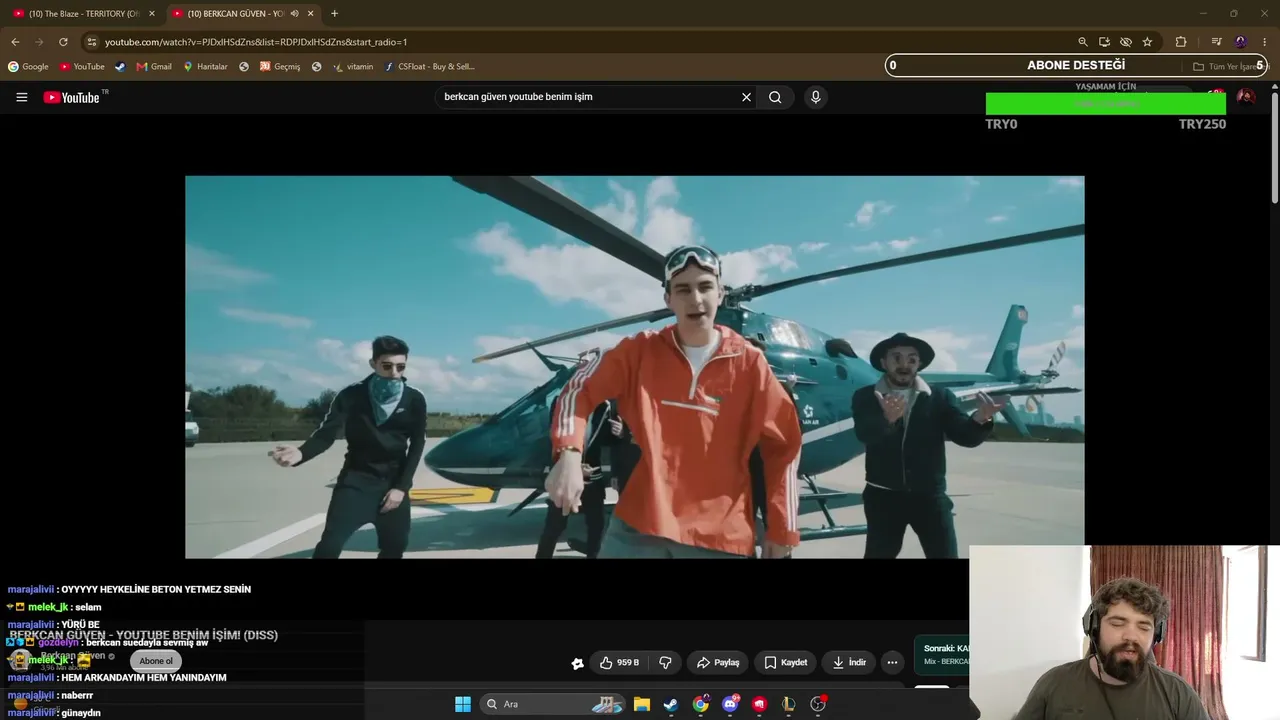This screenshot has height=720, width=1280.
Task: Open the CSFloat - Buy & Sell bookmark
Action: (429, 67)
